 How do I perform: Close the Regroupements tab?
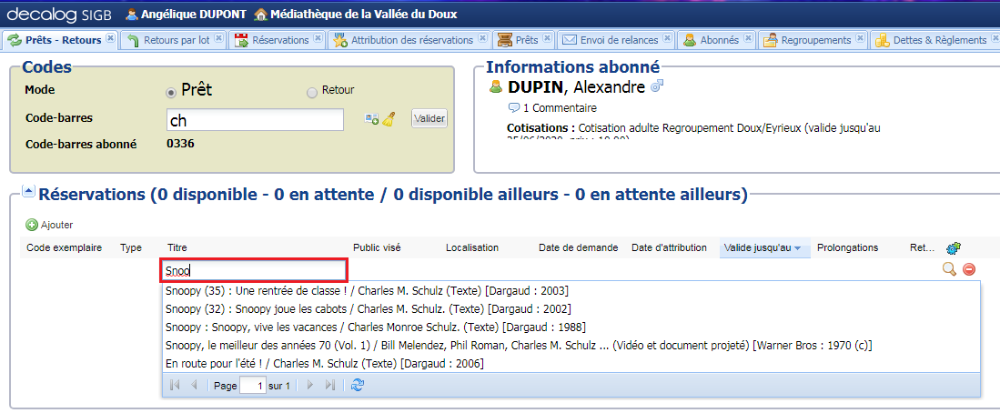pyautogui.click(x=860, y=39)
